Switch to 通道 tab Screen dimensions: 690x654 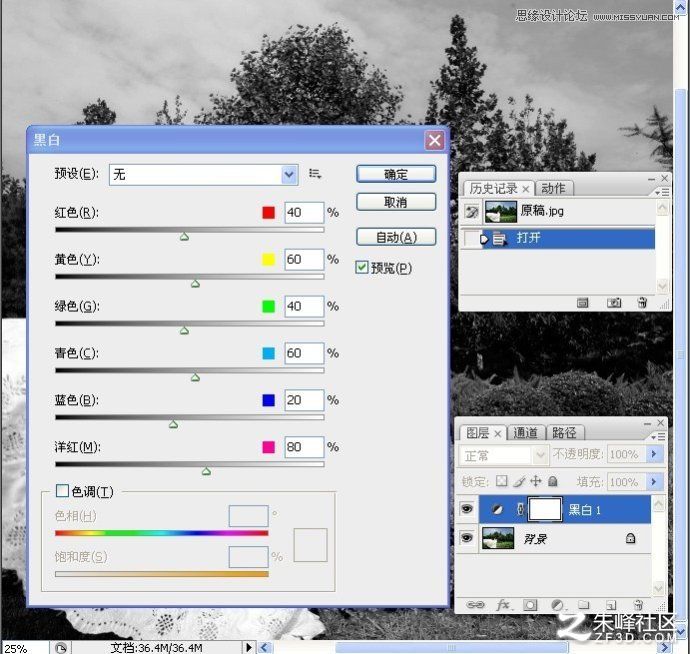(525, 433)
